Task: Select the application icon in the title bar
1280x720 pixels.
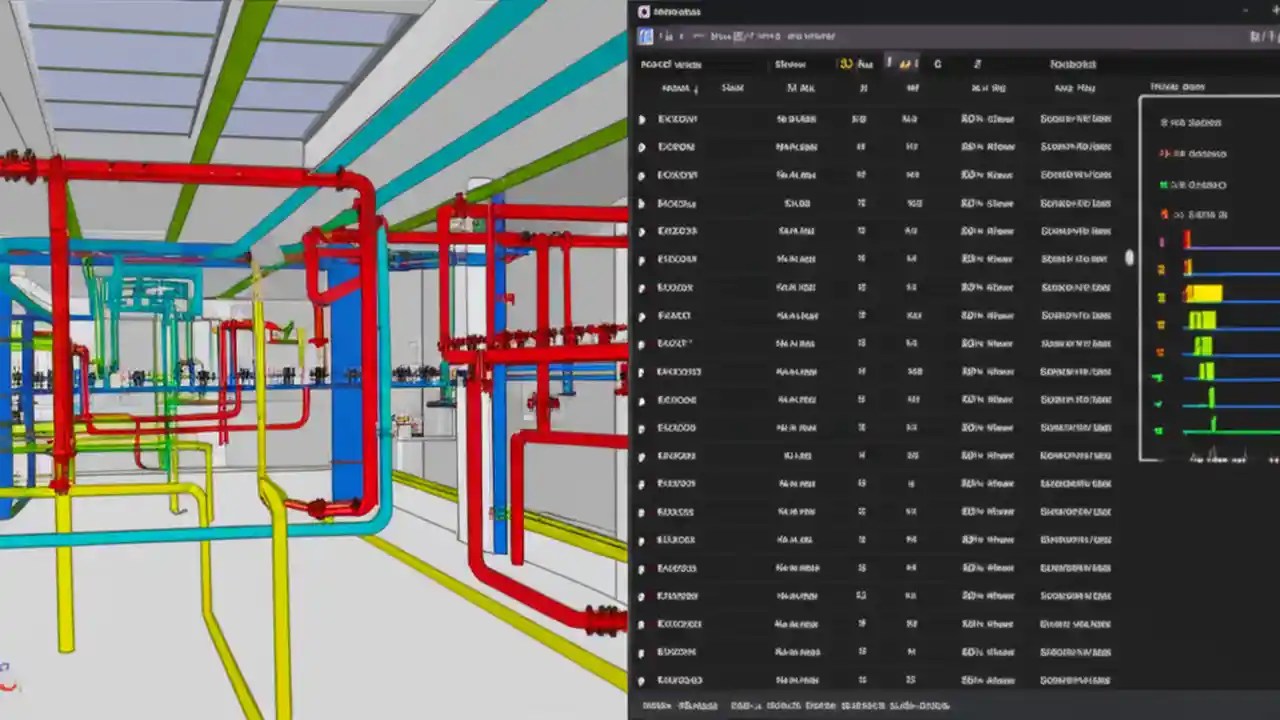Action: coord(644,12)
